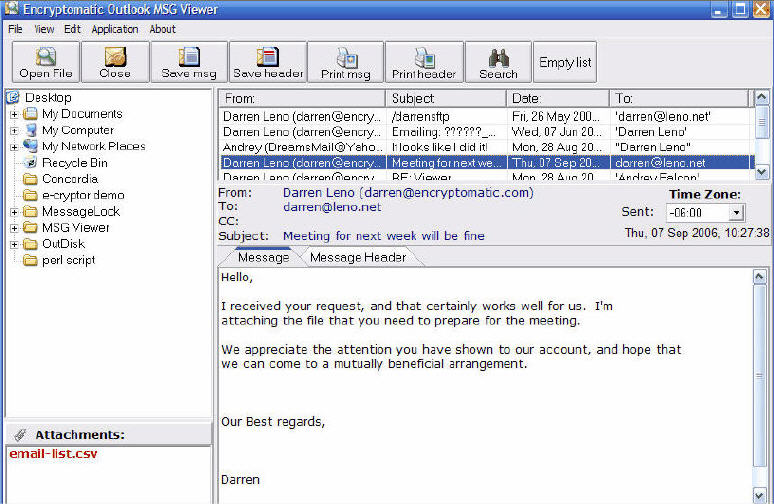This screenshot has height=504, width=774.
Task: Select the MessageLock folder icon
Action: pos(31,211)
